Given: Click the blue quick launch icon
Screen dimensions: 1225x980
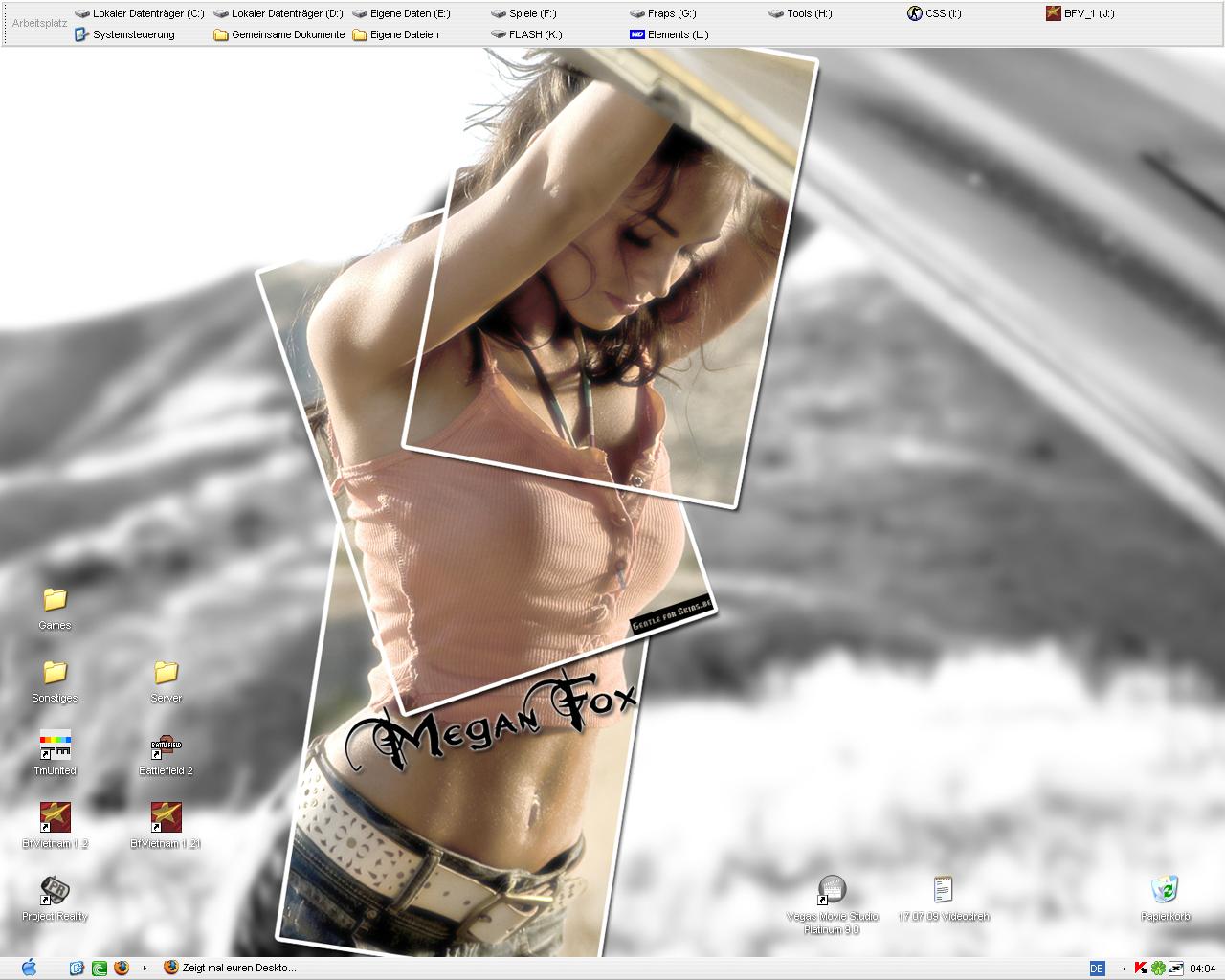Looking at the screenshot, I should coord(77,968).
